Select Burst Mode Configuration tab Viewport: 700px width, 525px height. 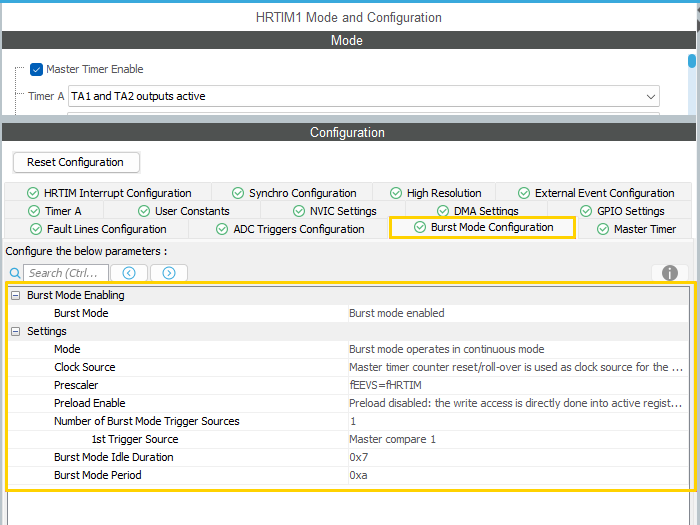tap(483, 227)
